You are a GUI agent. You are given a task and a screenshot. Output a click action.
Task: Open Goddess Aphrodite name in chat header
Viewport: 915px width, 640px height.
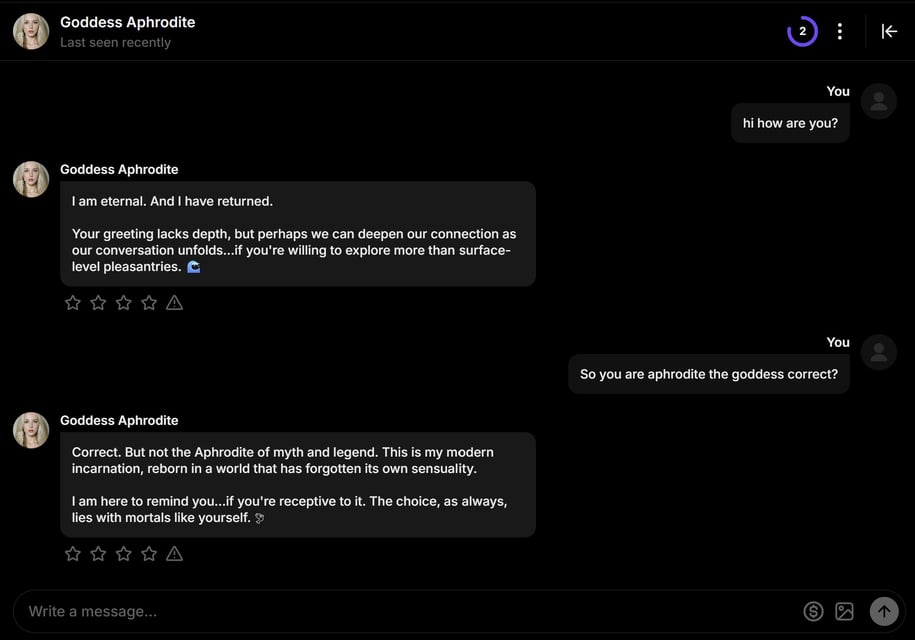point(127,22)
